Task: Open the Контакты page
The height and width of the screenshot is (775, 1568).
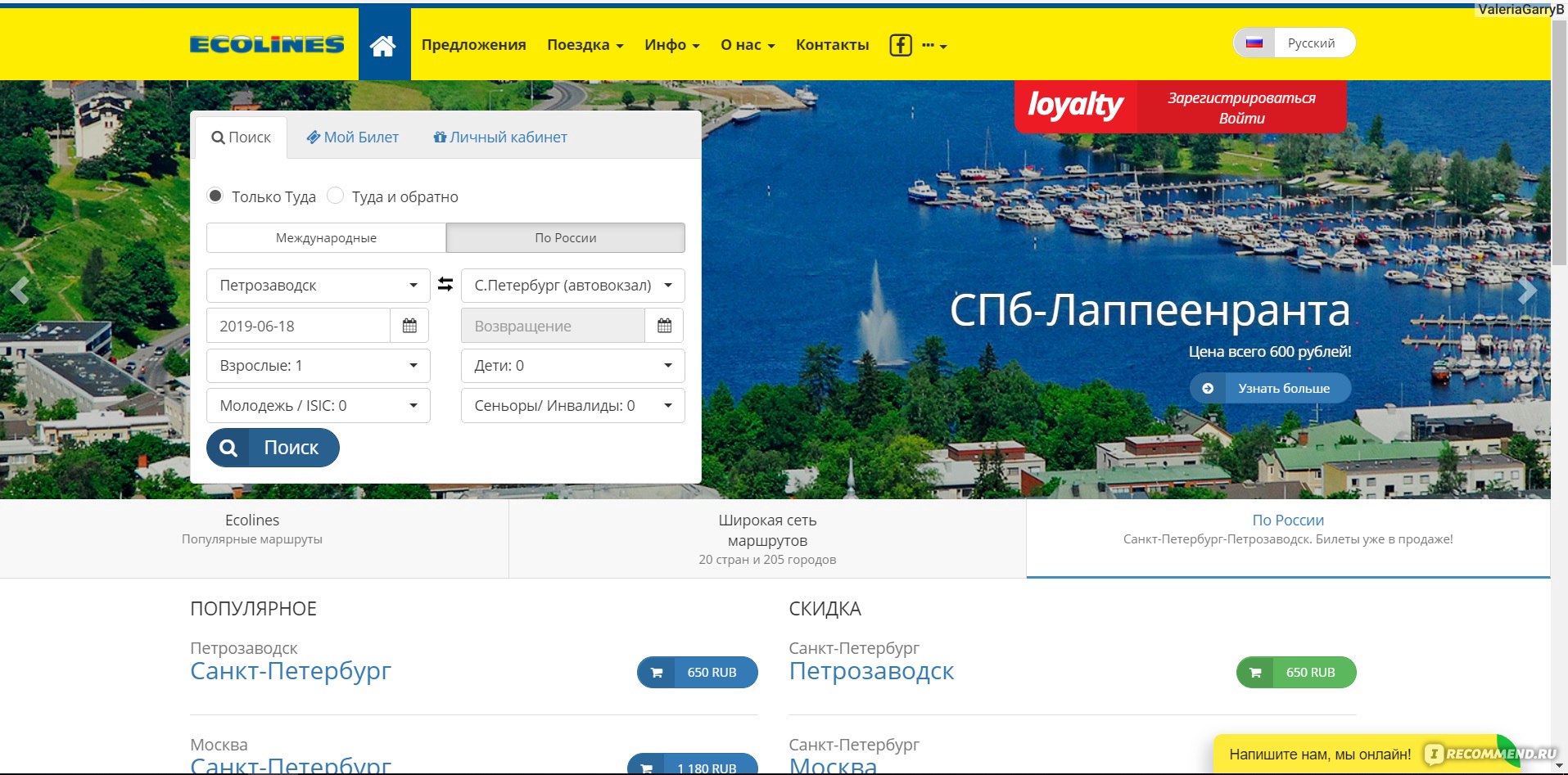Action: [x=833, y=45]
